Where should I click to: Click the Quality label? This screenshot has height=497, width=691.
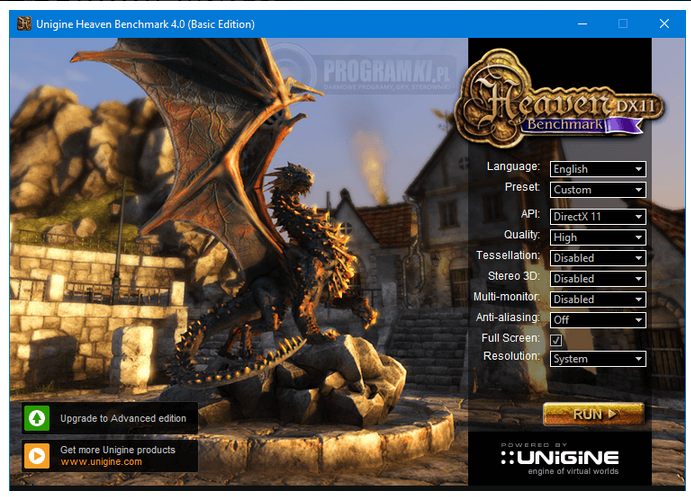[522, 235]
